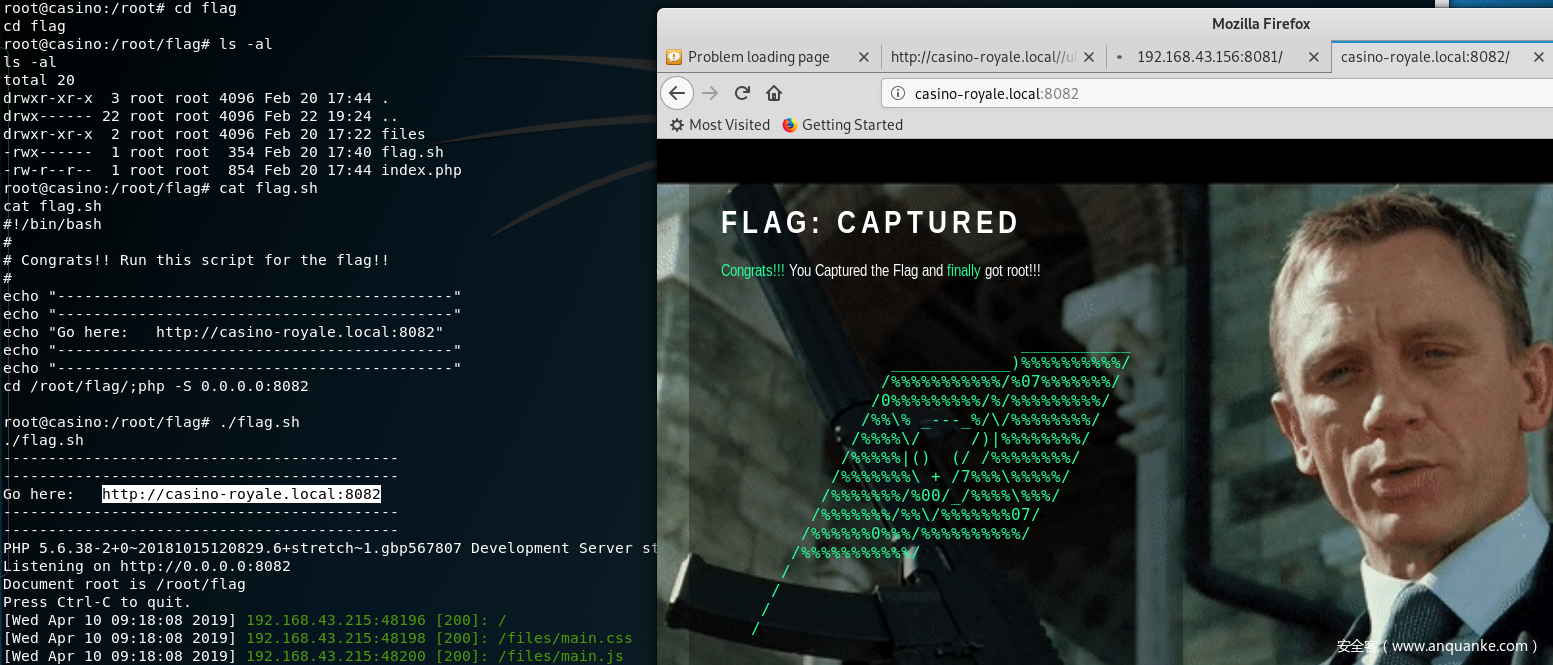This screenshot has height=665, width=1553.
Task: Click the Firefox back arrow button
Action: click(x=677, y=93)
